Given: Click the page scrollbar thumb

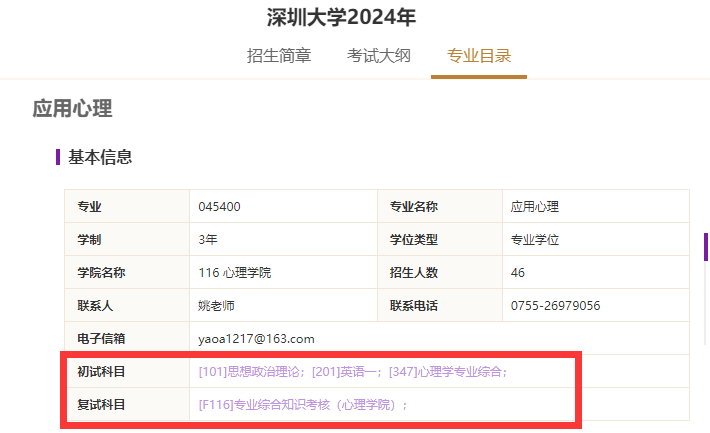Looking at the screenshot, I should click(705, 247).
